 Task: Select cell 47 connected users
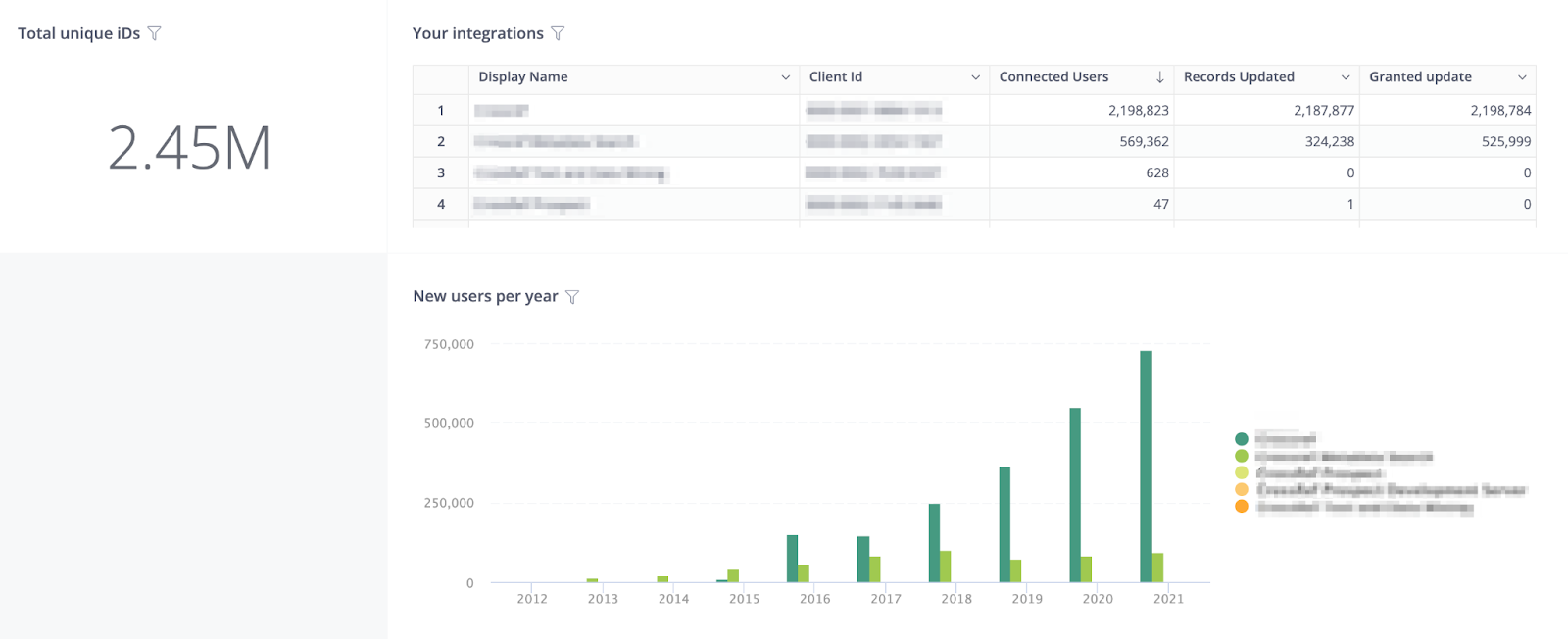[1082, 205]
